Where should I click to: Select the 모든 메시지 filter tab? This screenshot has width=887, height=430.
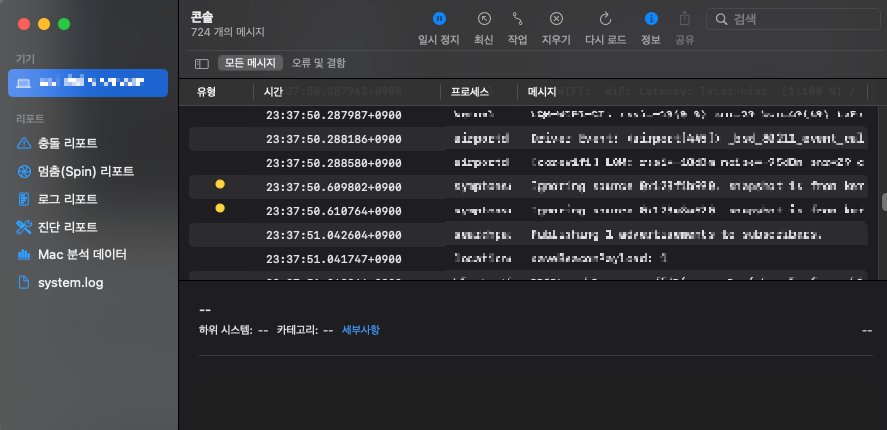coord(250,63)
